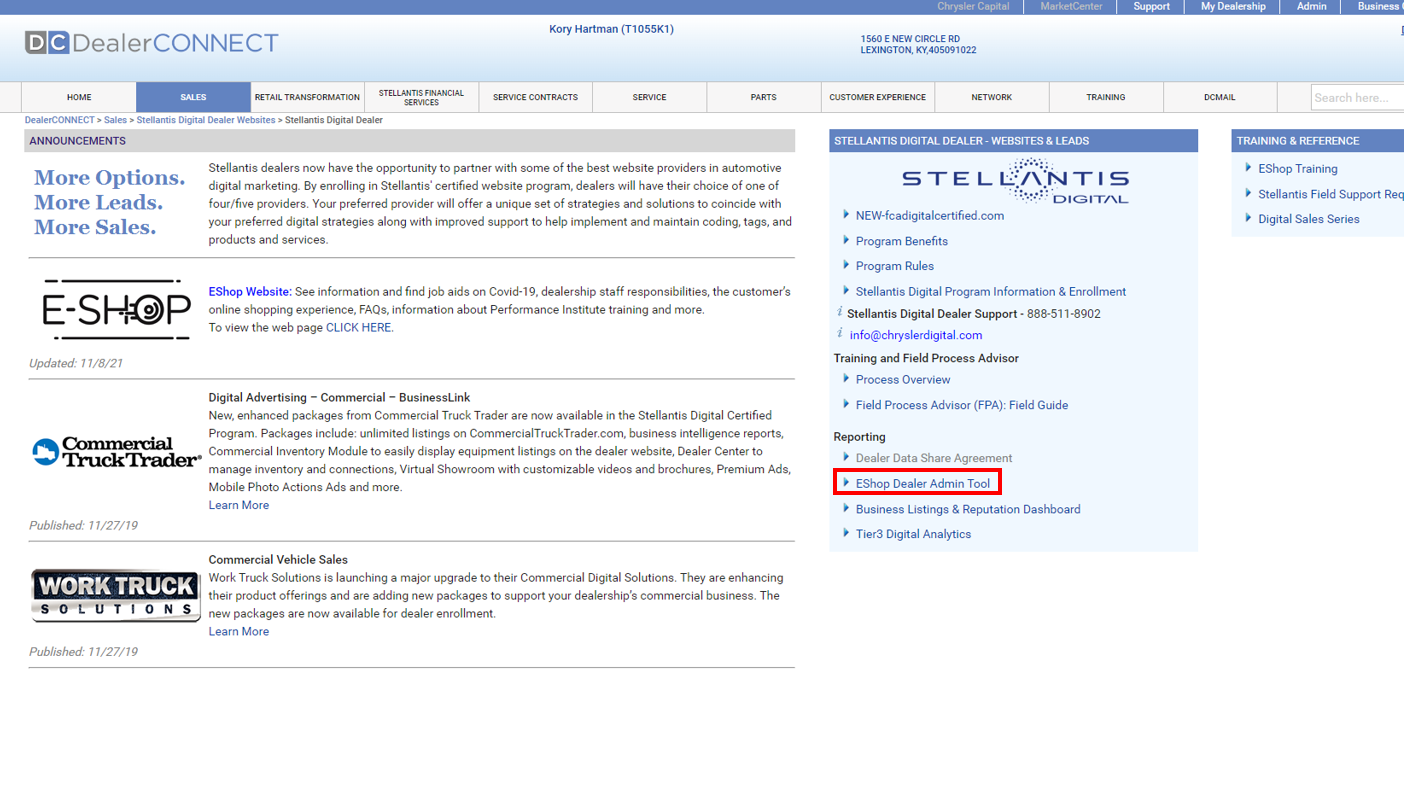This screenshot has height=789, width=1408.
Task: Open Field Process Advisor (FPA): Field Guide
Action: 961,405
